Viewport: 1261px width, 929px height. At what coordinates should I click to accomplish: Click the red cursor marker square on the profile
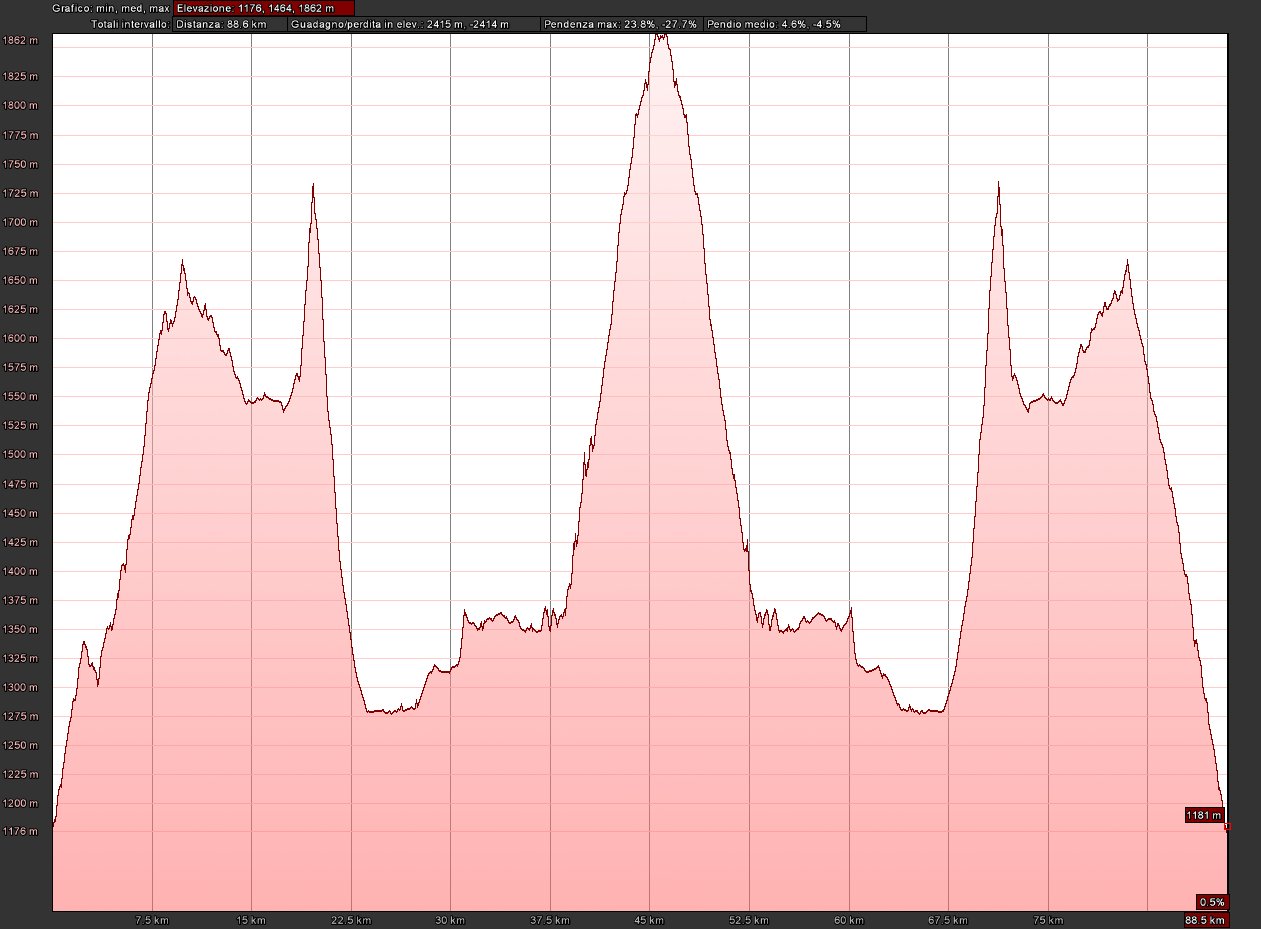[1227, 828]
